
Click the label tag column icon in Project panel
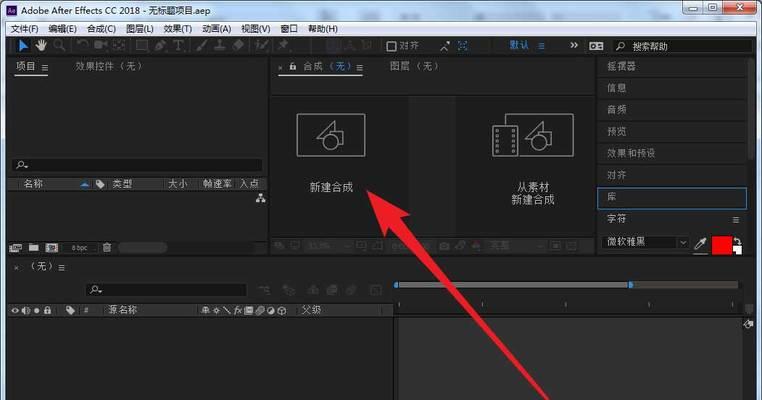pyautogui.click(x=100, y=184)
